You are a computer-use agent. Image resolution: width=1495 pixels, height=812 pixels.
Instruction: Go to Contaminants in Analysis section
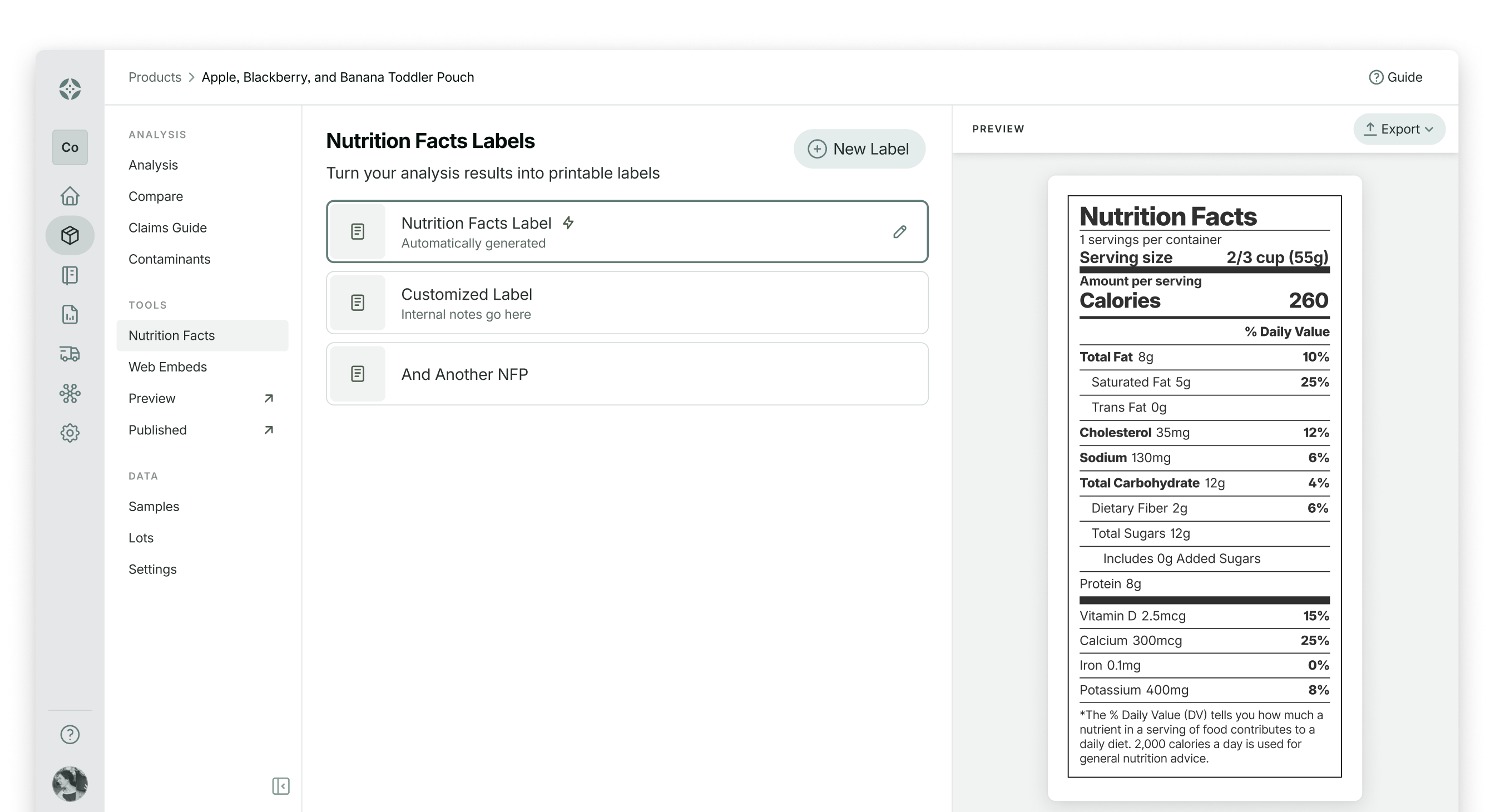(170, 259)
